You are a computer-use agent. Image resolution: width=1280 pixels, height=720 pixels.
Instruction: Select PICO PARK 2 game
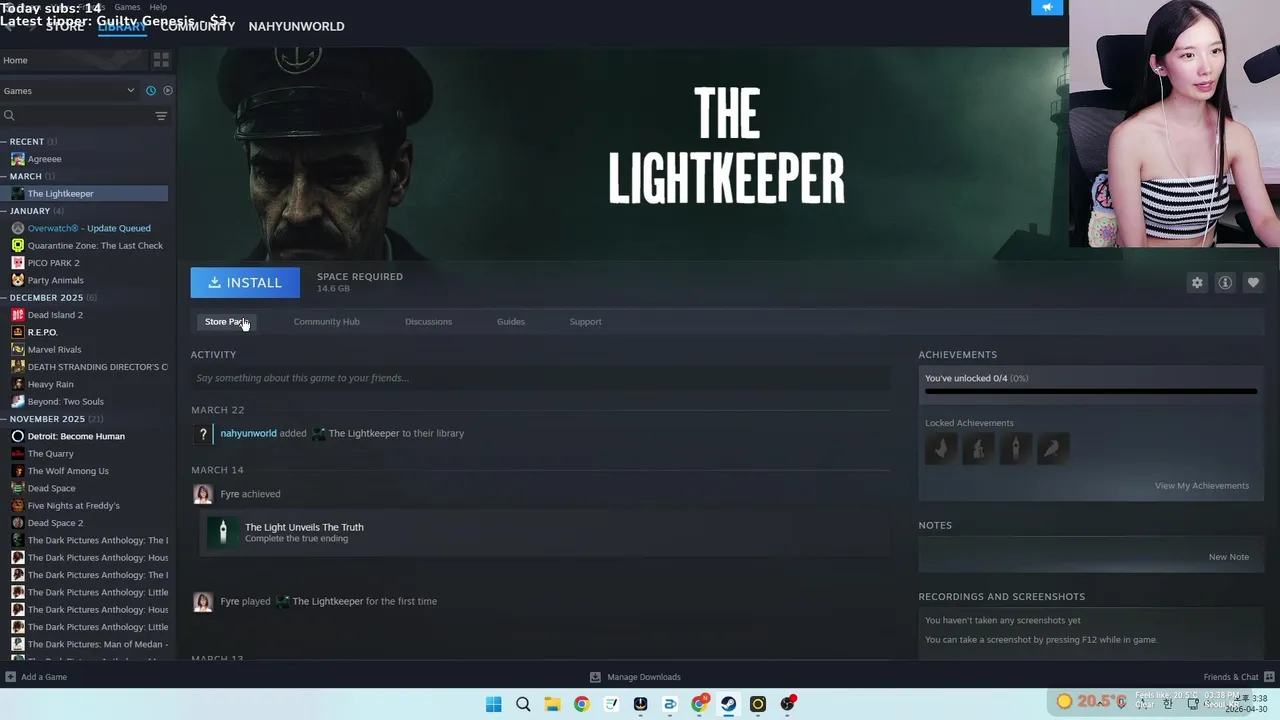click(53, 263)
